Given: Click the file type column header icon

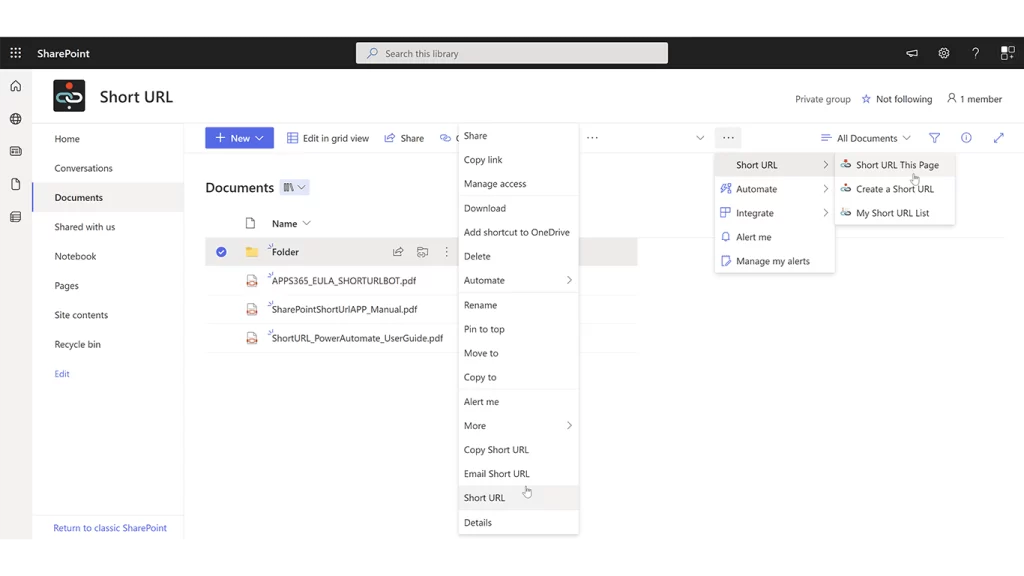Looking at the screenshot, I should point(250,223).
